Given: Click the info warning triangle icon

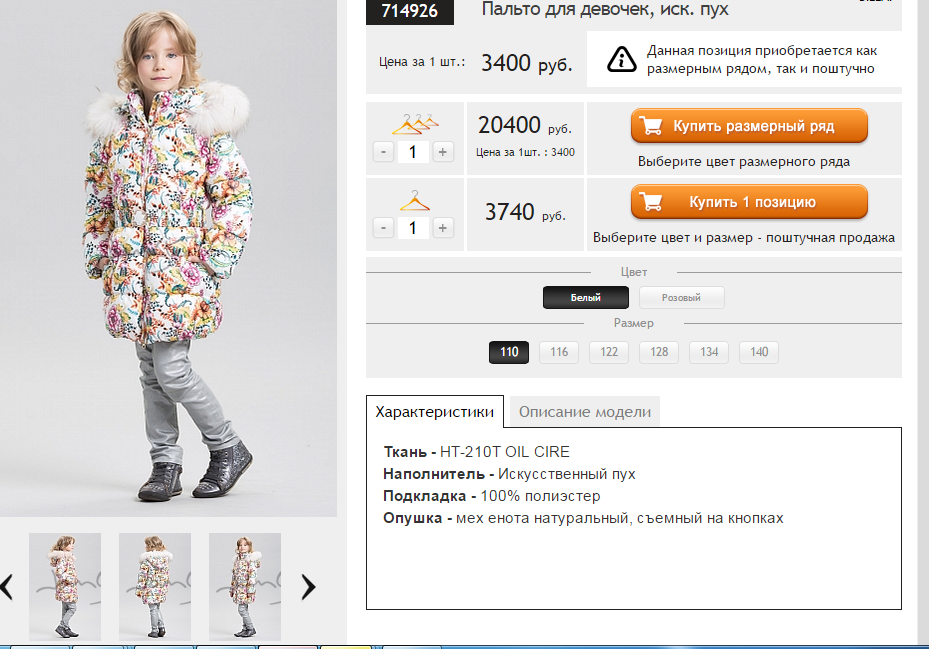Looking at the screenshot, I should 622,59.
